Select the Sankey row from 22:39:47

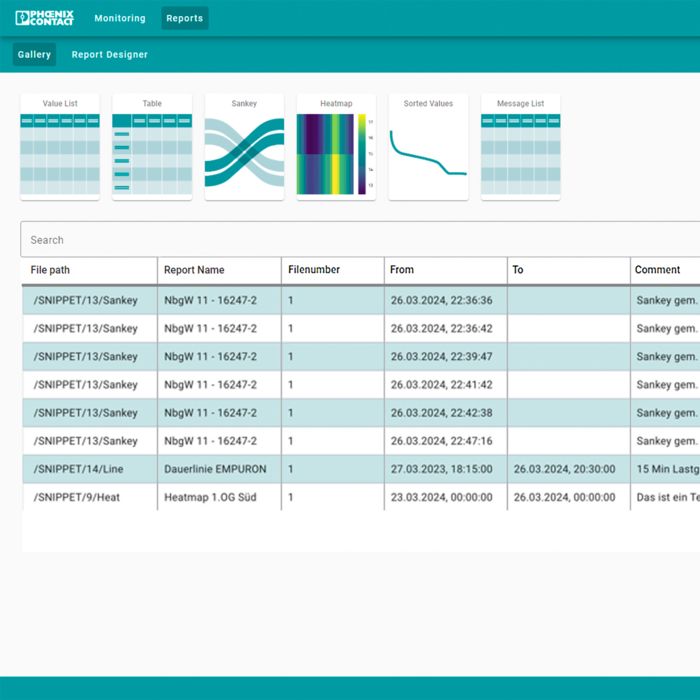[361, 357]
